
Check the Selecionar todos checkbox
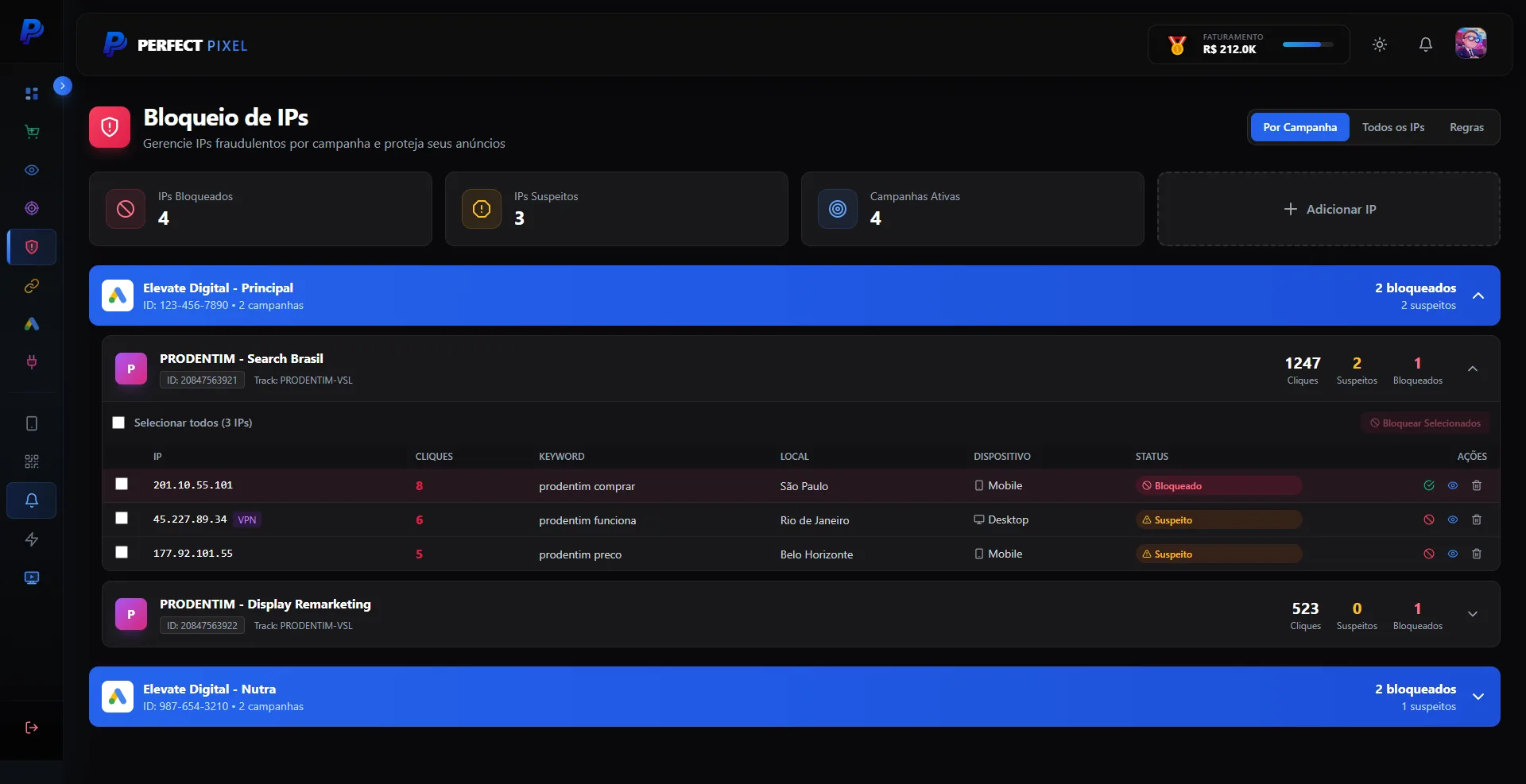(x=118, y=423)
